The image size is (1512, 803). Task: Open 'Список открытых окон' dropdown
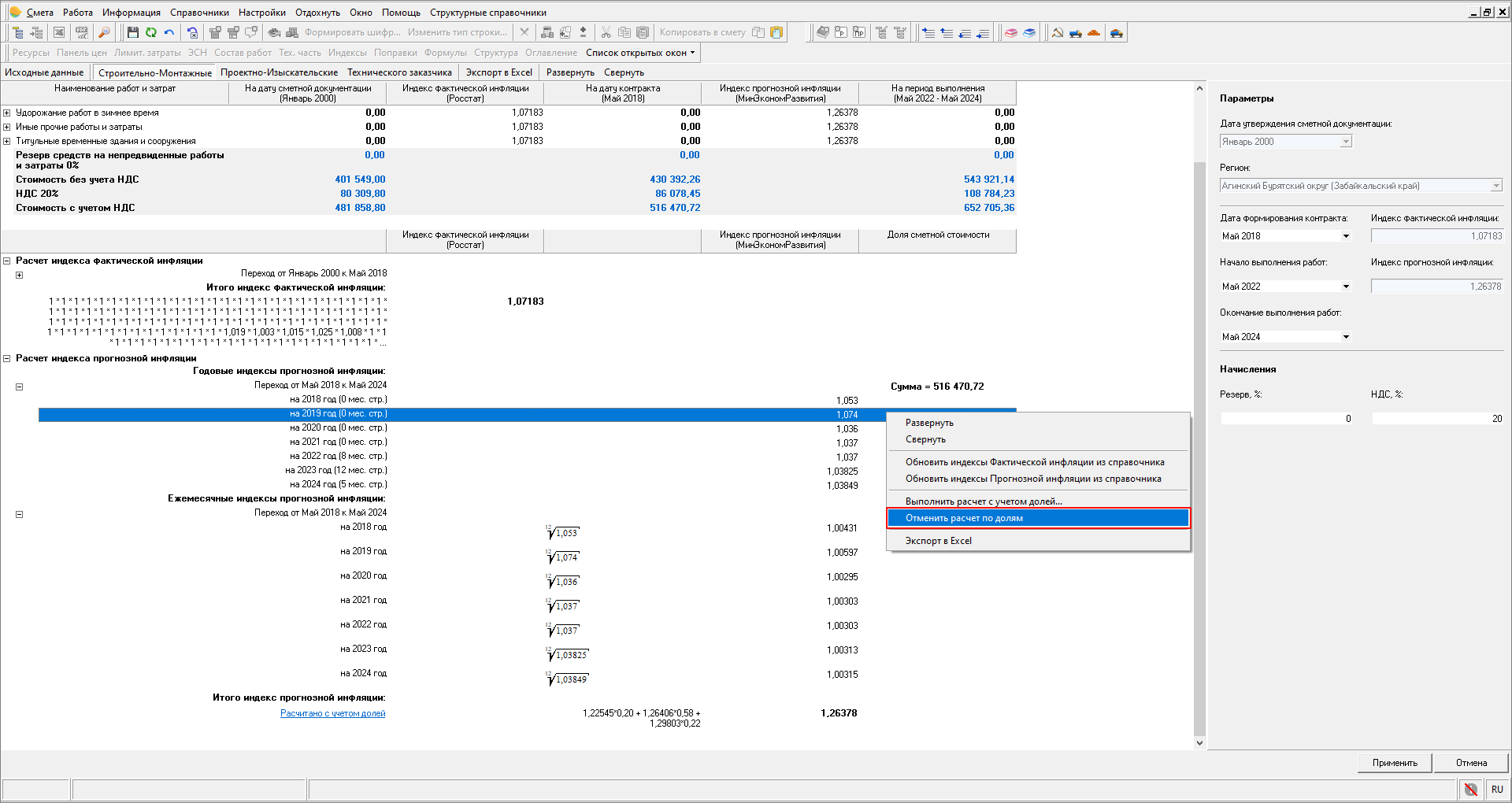640,53
